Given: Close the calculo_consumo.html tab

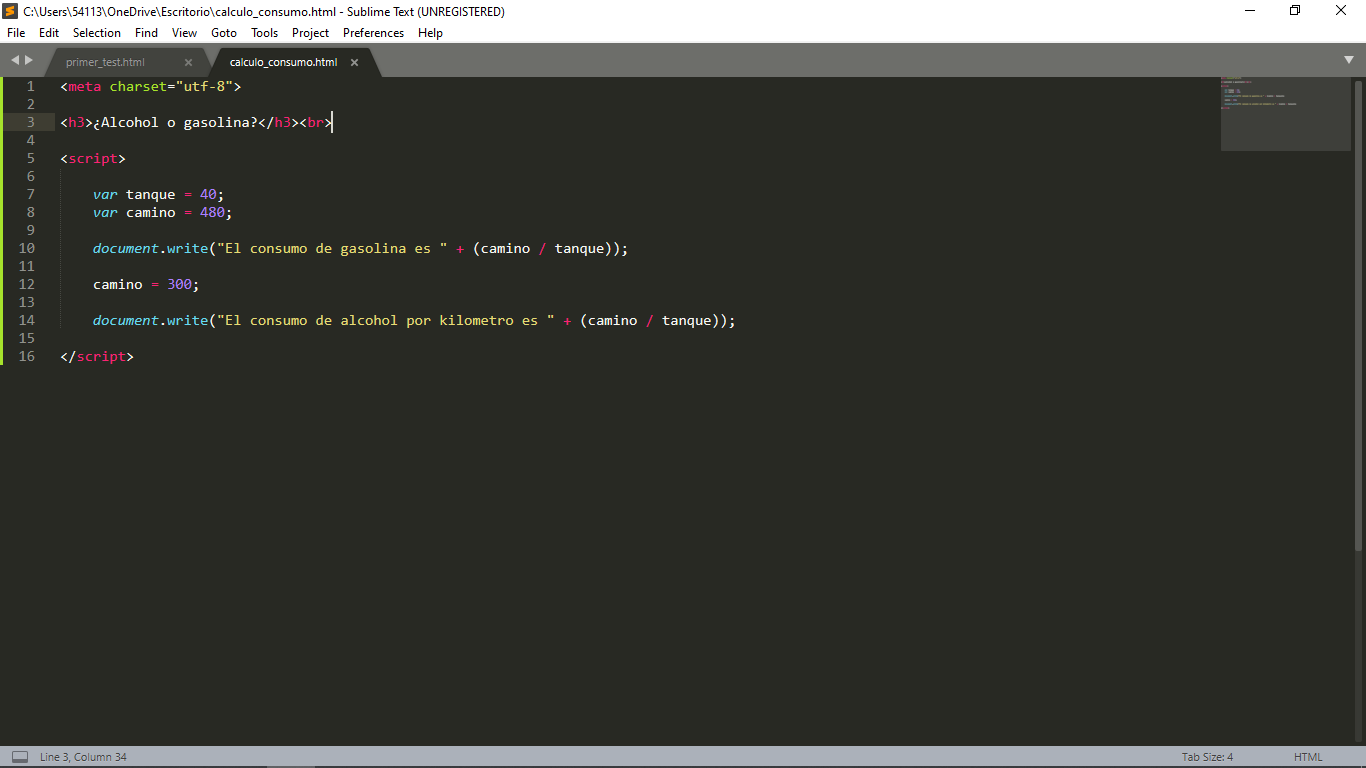Looking at the screenshot, I should [354, 62].
